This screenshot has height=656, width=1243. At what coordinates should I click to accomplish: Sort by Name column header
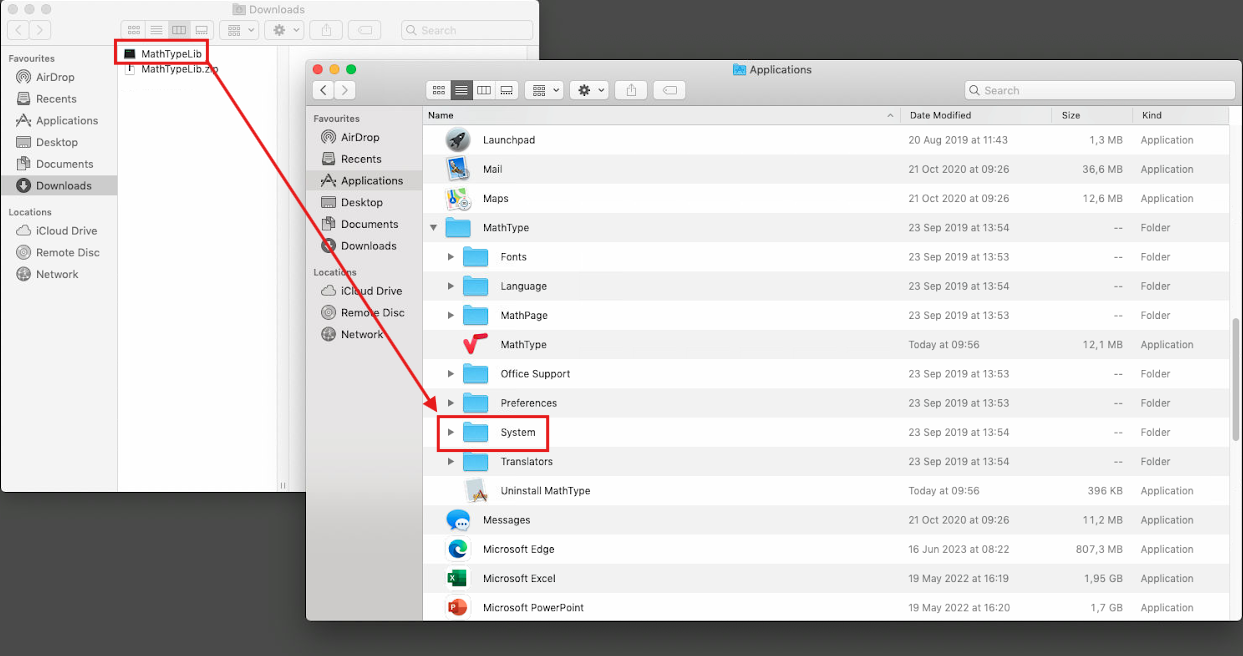661,115
